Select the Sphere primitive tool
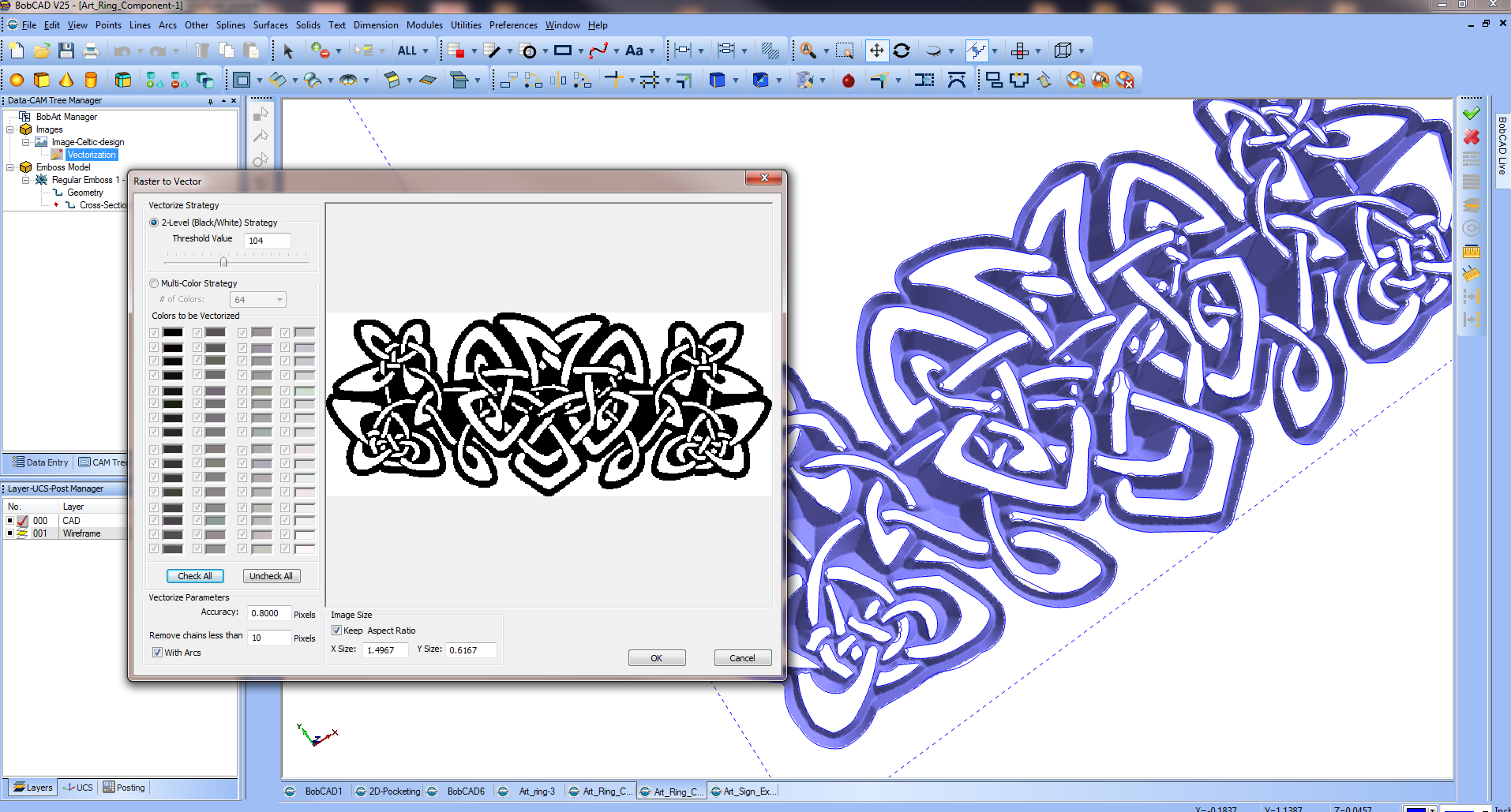 [x=16, y=79]
